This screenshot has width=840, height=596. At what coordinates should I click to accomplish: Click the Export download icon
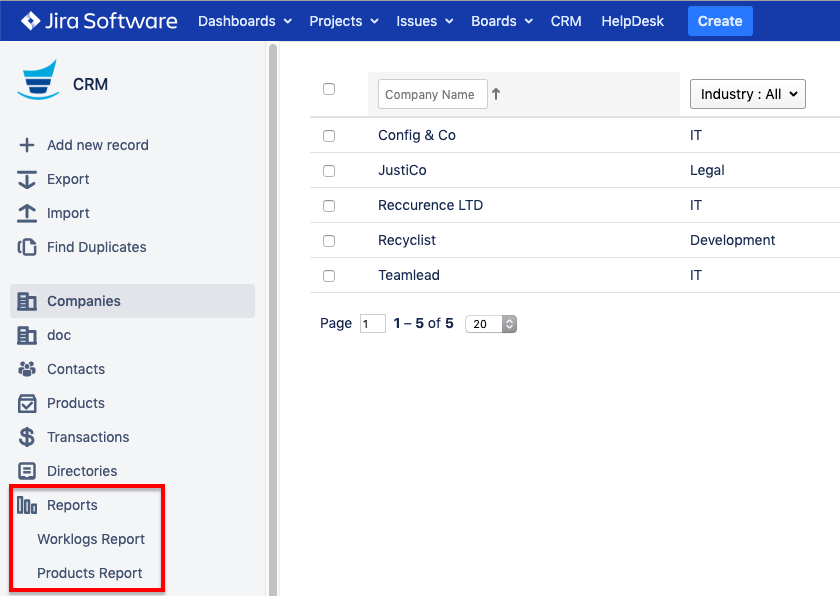point(27,179)
